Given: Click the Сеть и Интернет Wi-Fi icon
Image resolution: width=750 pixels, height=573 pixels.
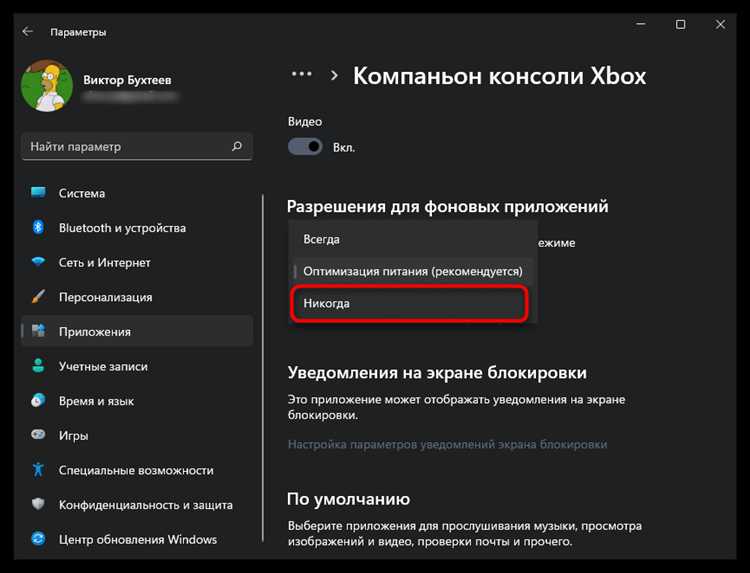Looking at the screenshot, I should [x=38, y=262].
